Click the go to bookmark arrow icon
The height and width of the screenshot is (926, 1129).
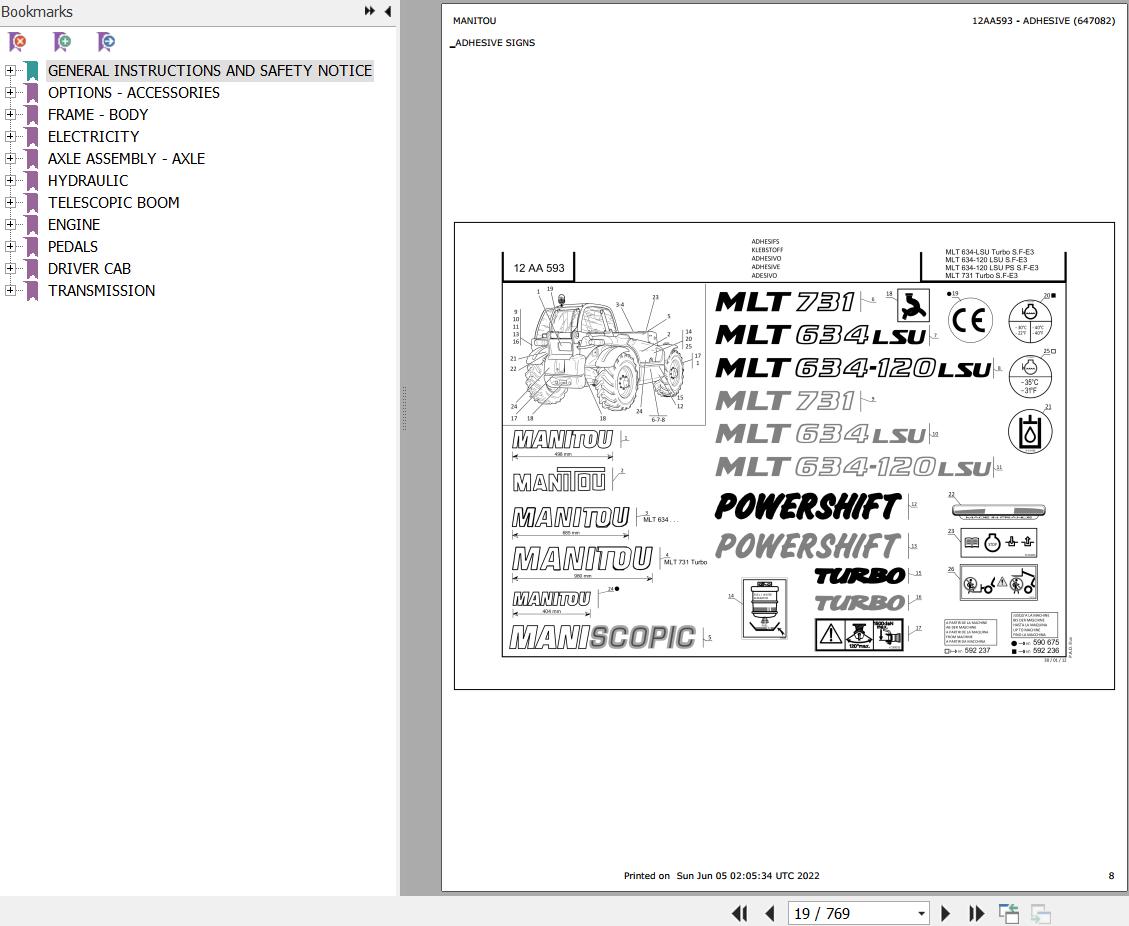click(x=106, y=42)
